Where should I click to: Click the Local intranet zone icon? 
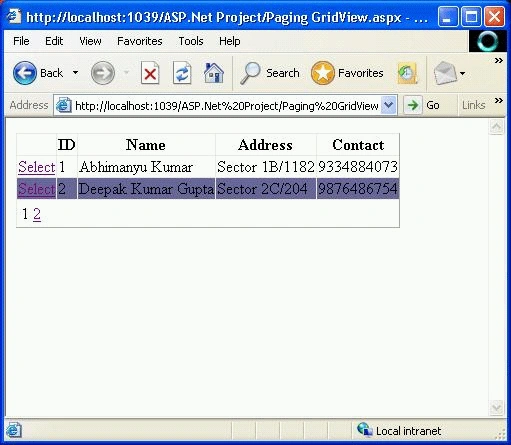tap(365, 429)
